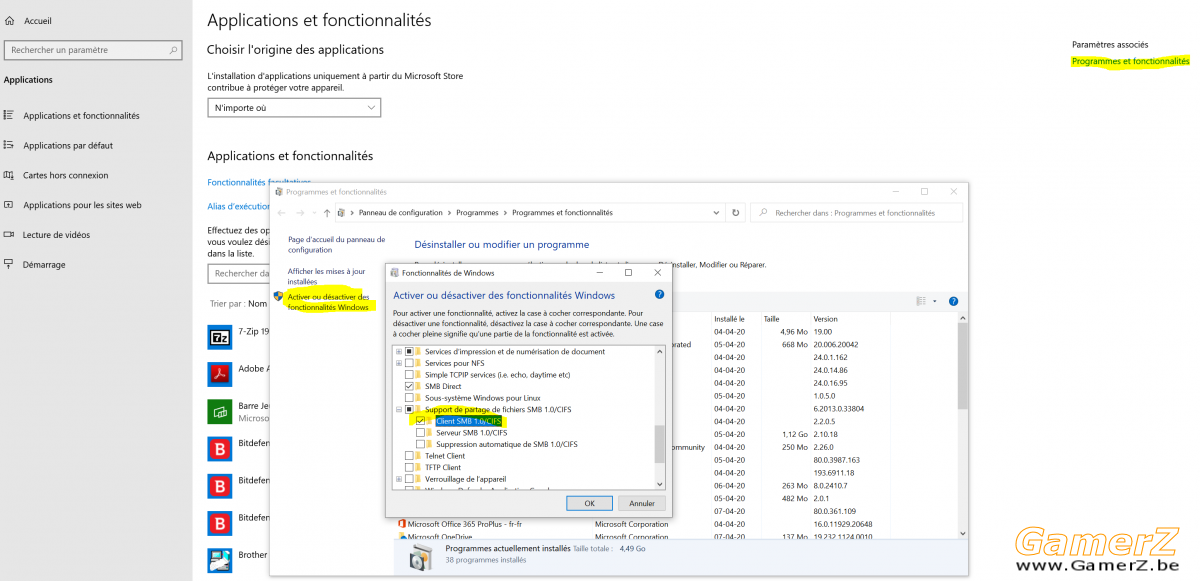Focus the Rechercher un paramètre search field
1200x581 pixels.
pyautogui.click(x=94, y=50)
